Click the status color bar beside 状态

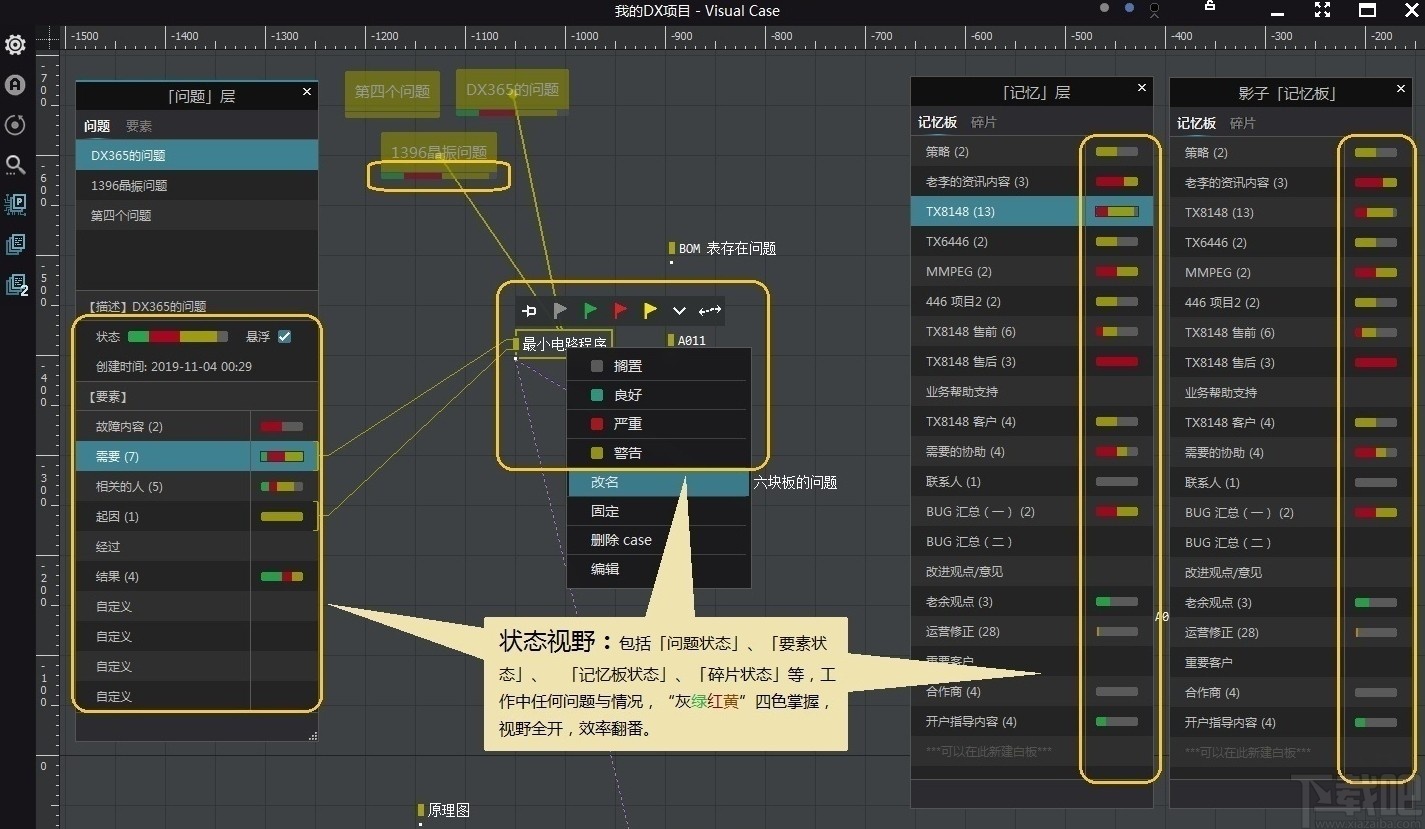click(178, 337)
